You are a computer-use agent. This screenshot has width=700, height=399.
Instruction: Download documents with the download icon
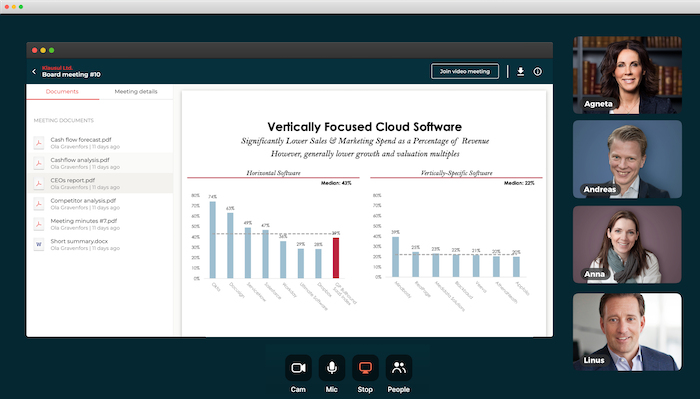tap(521, 71)
